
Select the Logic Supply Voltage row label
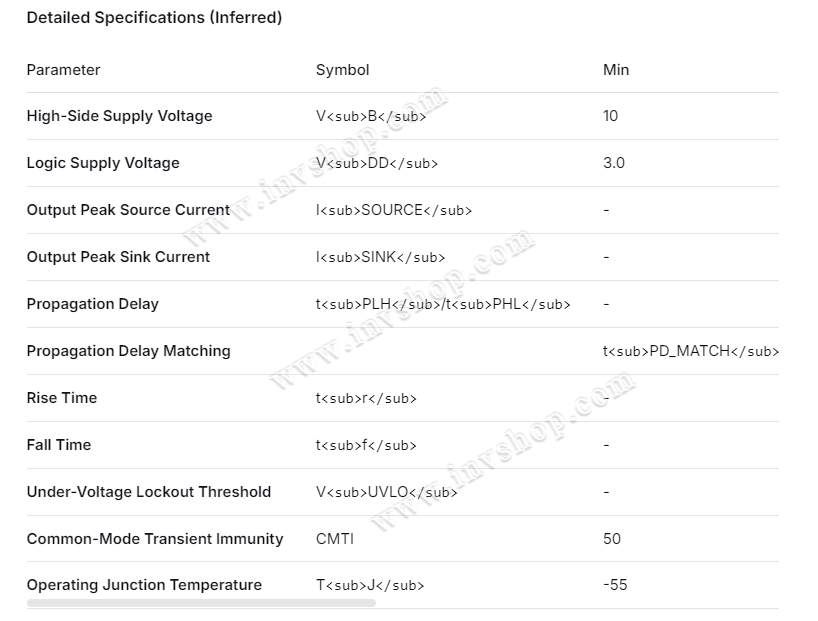103,163
